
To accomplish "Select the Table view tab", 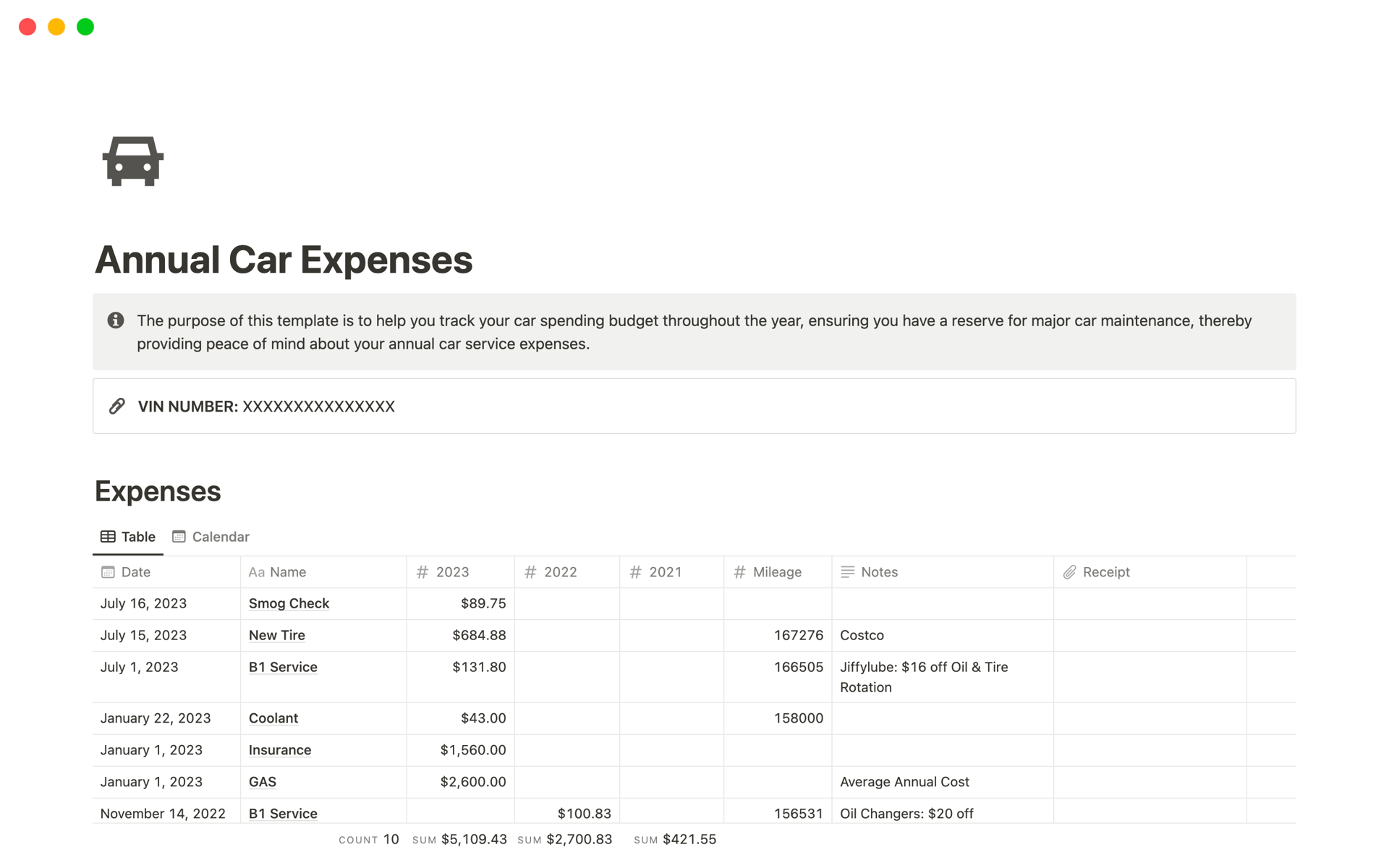I will pos(128,537).
